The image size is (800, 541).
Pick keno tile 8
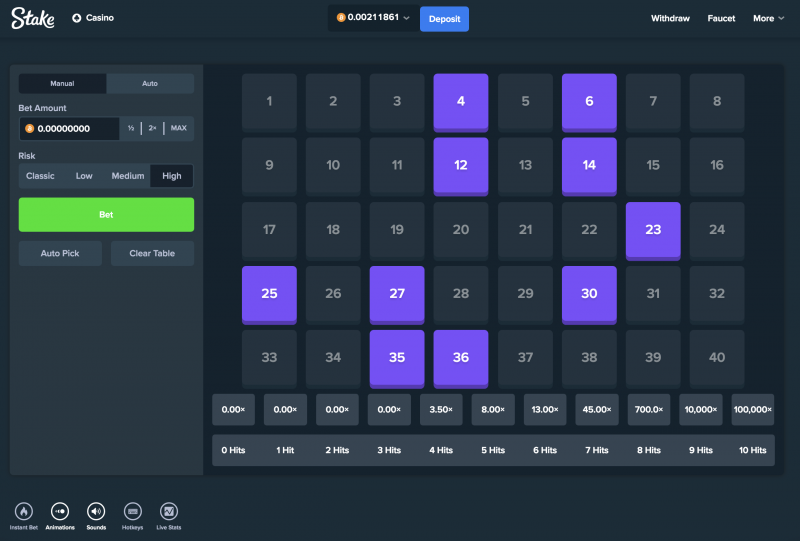point(717,103)
